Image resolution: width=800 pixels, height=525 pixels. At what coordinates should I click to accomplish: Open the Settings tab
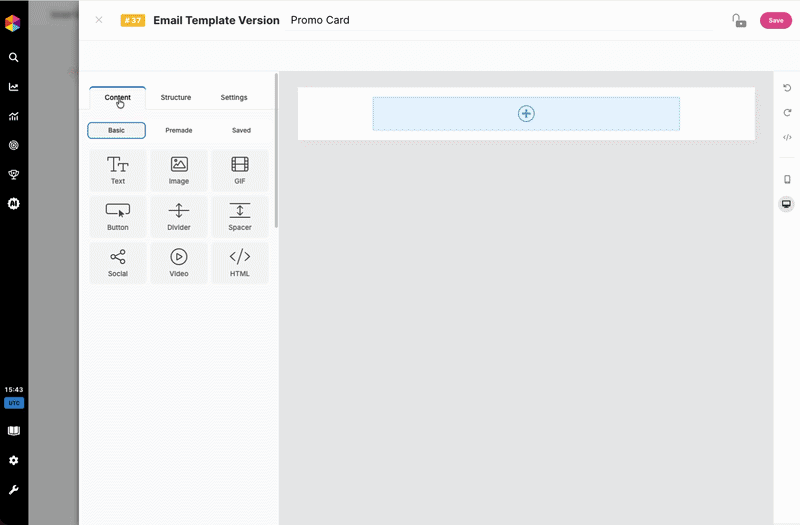[234, 98]
